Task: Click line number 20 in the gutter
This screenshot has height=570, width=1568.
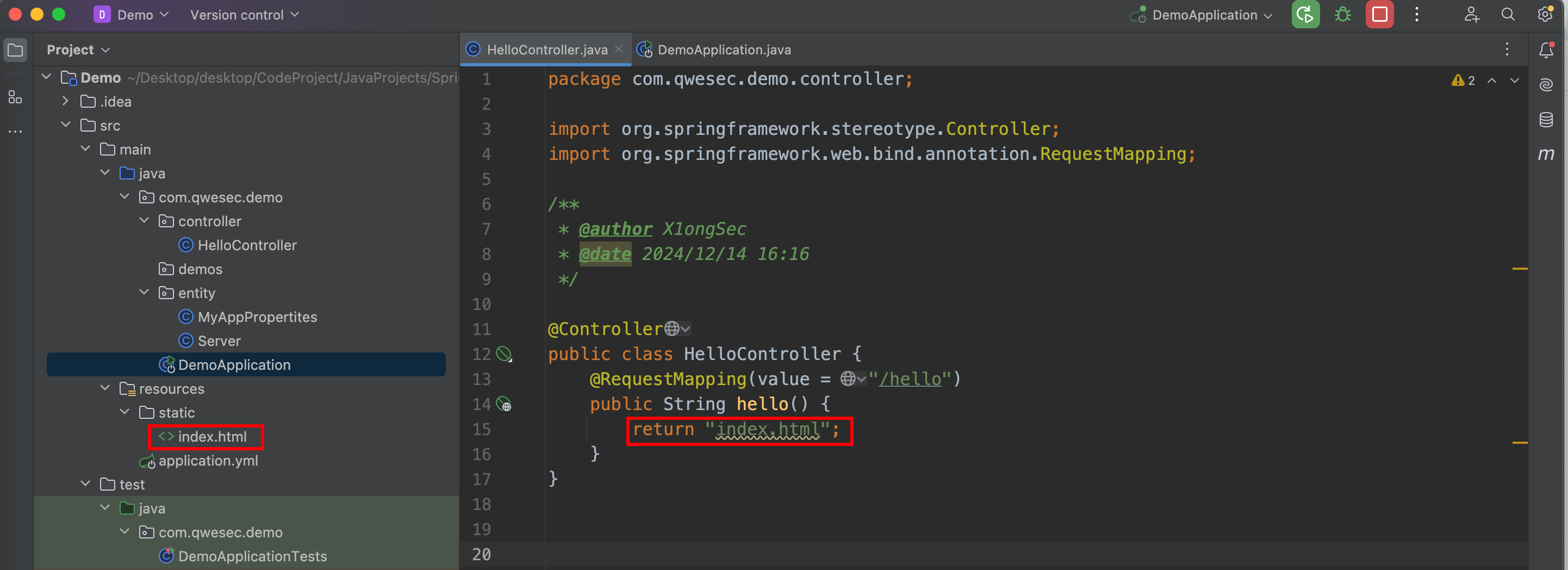Action: (482, 554)
